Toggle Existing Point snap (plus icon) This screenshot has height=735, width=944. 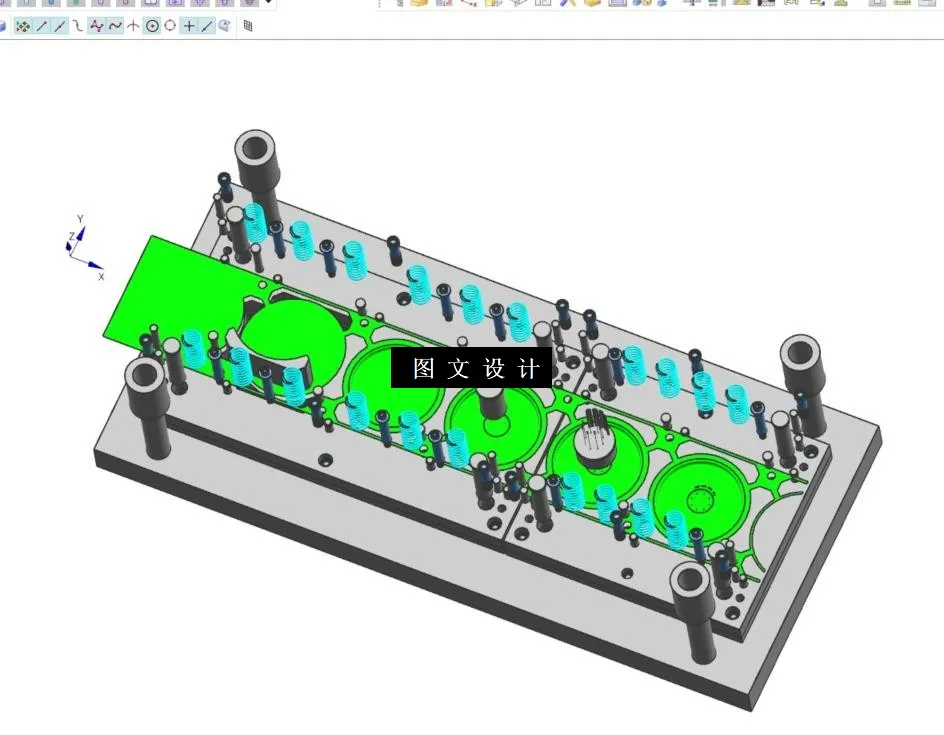[x=189, y=26]
